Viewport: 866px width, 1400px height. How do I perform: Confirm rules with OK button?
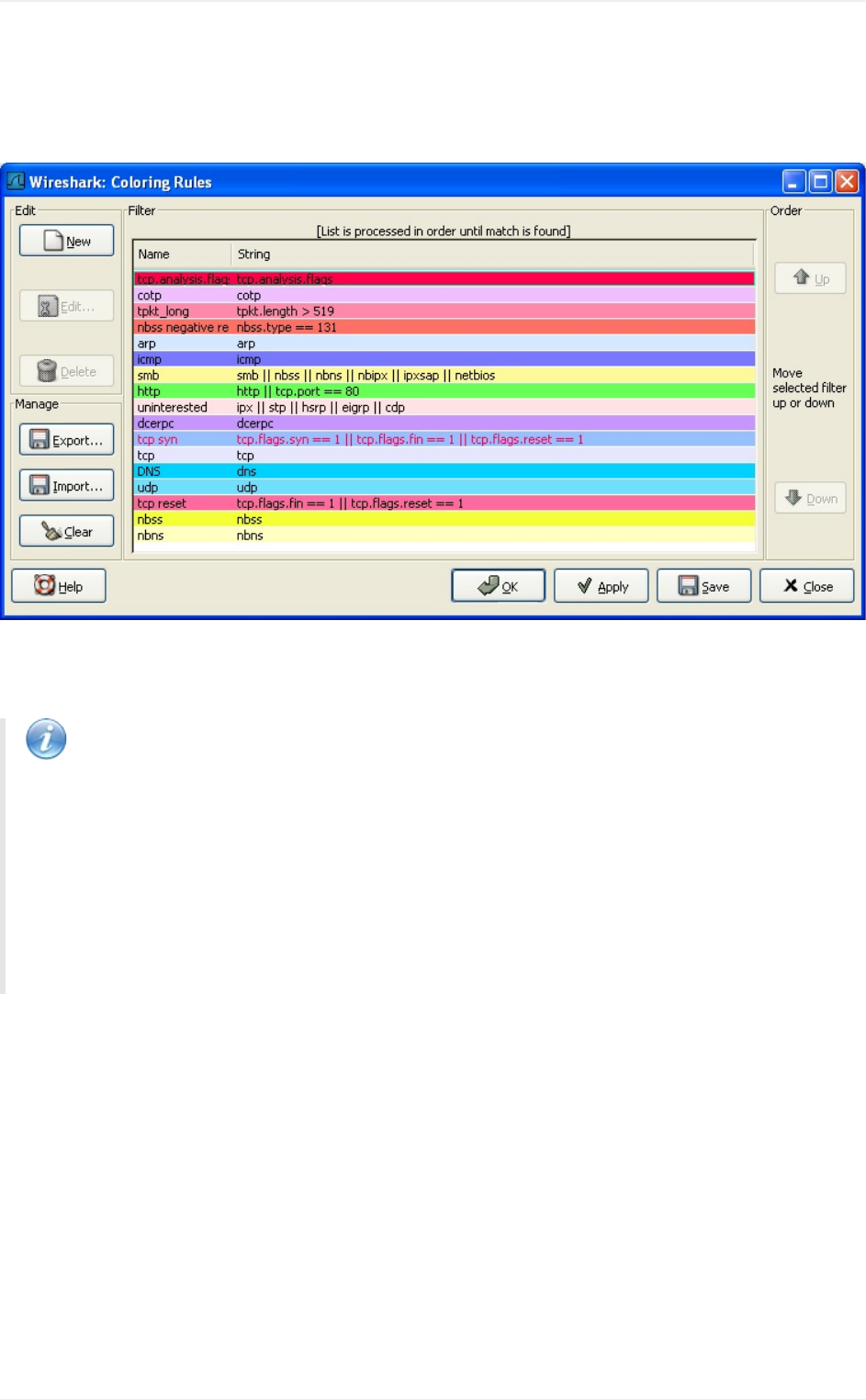(499, 586)
